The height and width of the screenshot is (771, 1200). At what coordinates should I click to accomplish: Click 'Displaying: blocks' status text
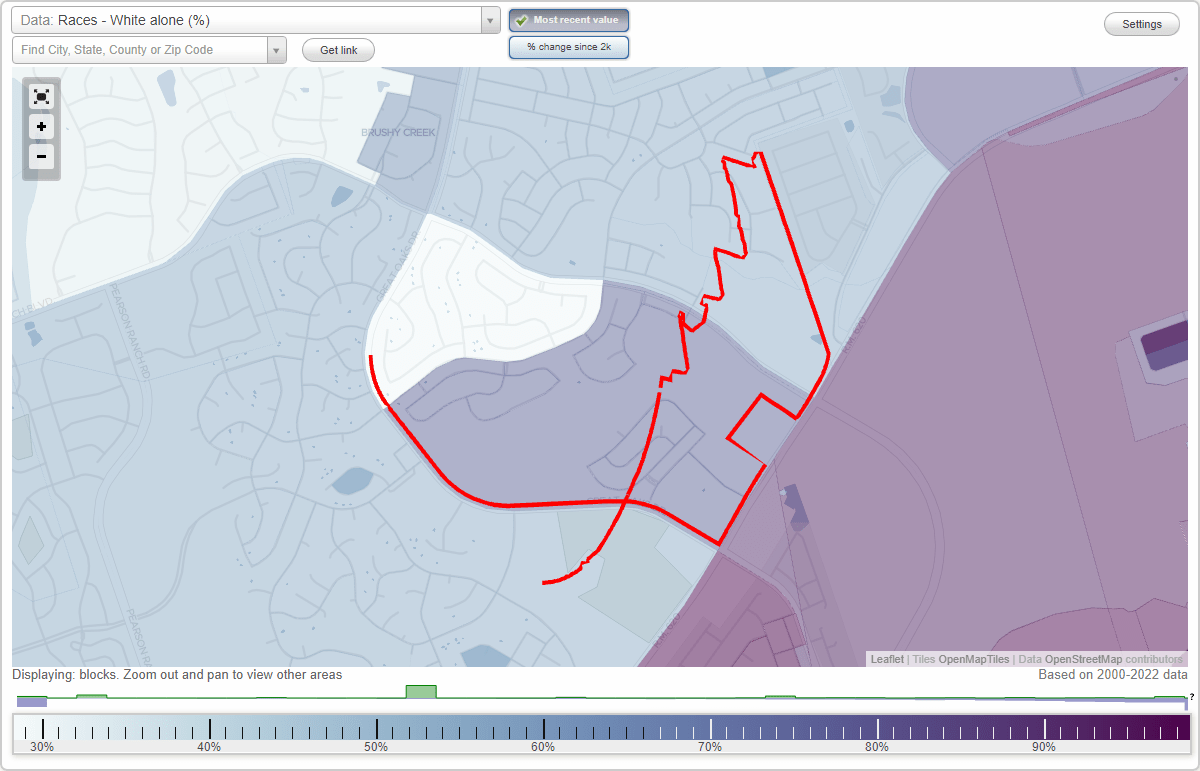coord(177,675)
